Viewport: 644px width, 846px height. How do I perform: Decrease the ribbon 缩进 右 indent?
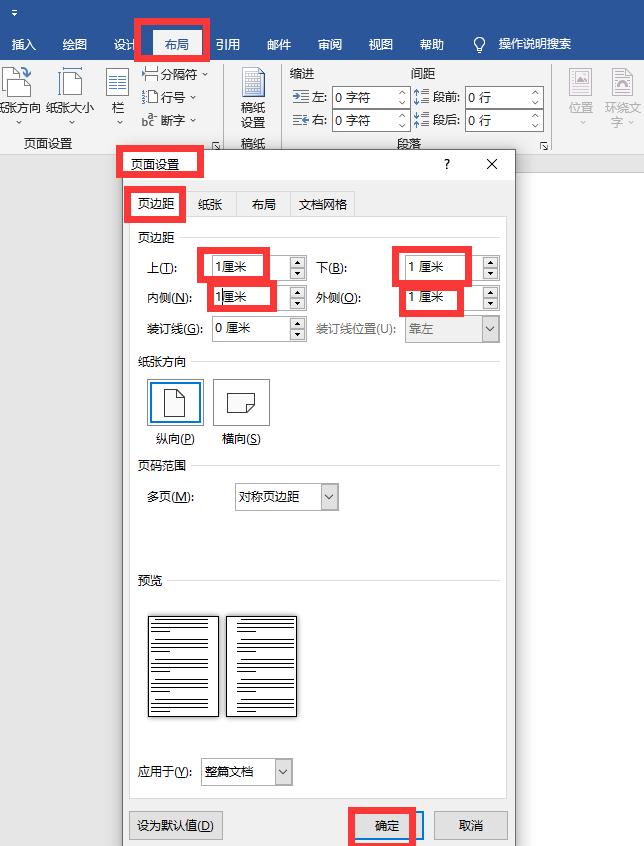point(402,126)
